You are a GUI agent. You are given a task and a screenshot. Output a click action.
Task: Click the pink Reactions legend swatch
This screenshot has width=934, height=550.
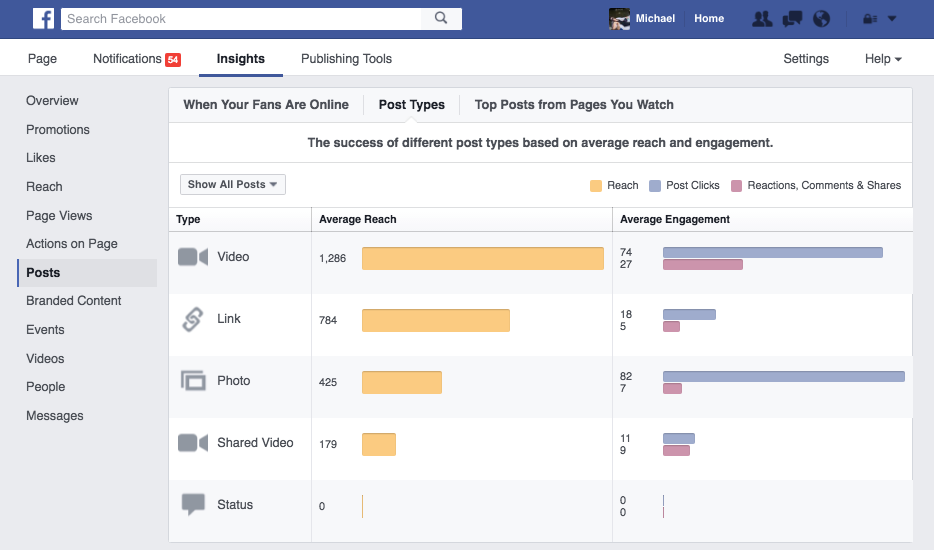(x=736, y=186)
